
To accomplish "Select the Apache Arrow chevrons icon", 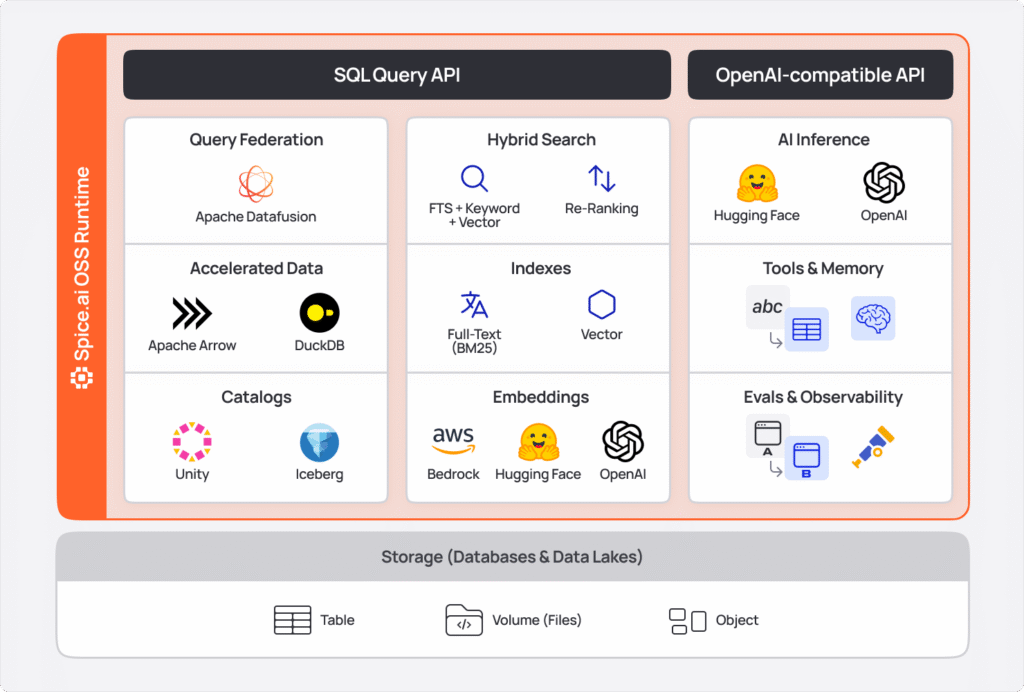I will tap(192, 313).
